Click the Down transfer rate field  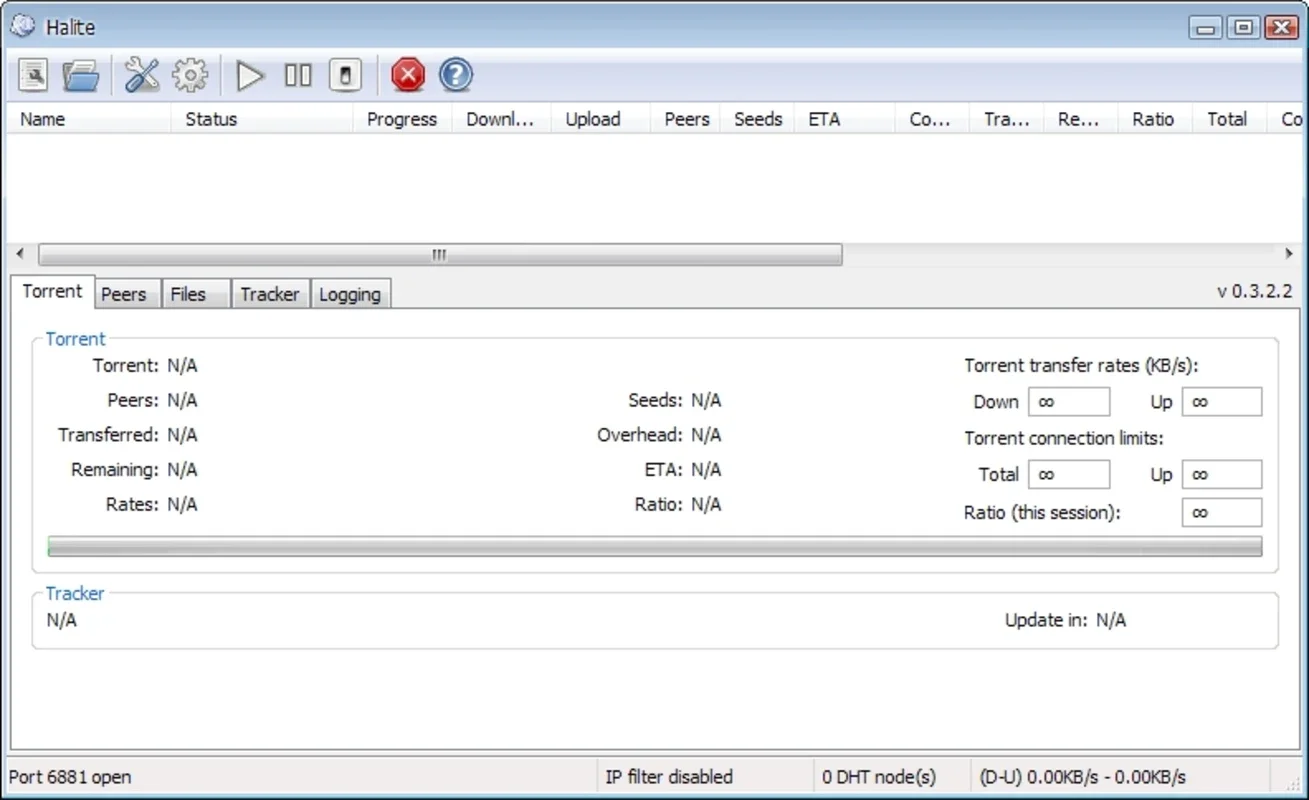(x=1069, y=402)
